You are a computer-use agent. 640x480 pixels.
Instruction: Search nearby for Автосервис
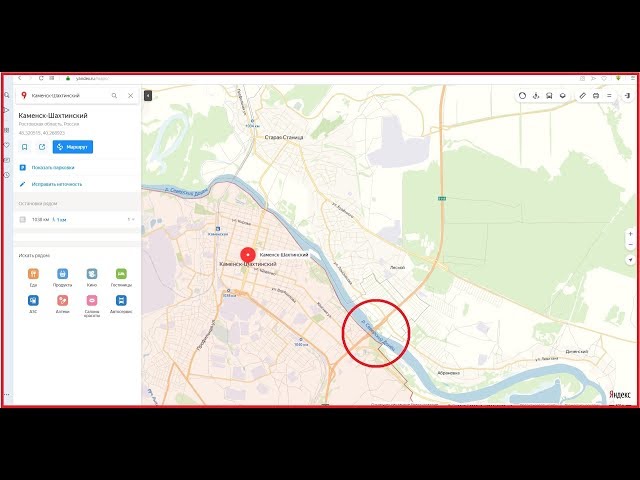(x=121, y=304)
